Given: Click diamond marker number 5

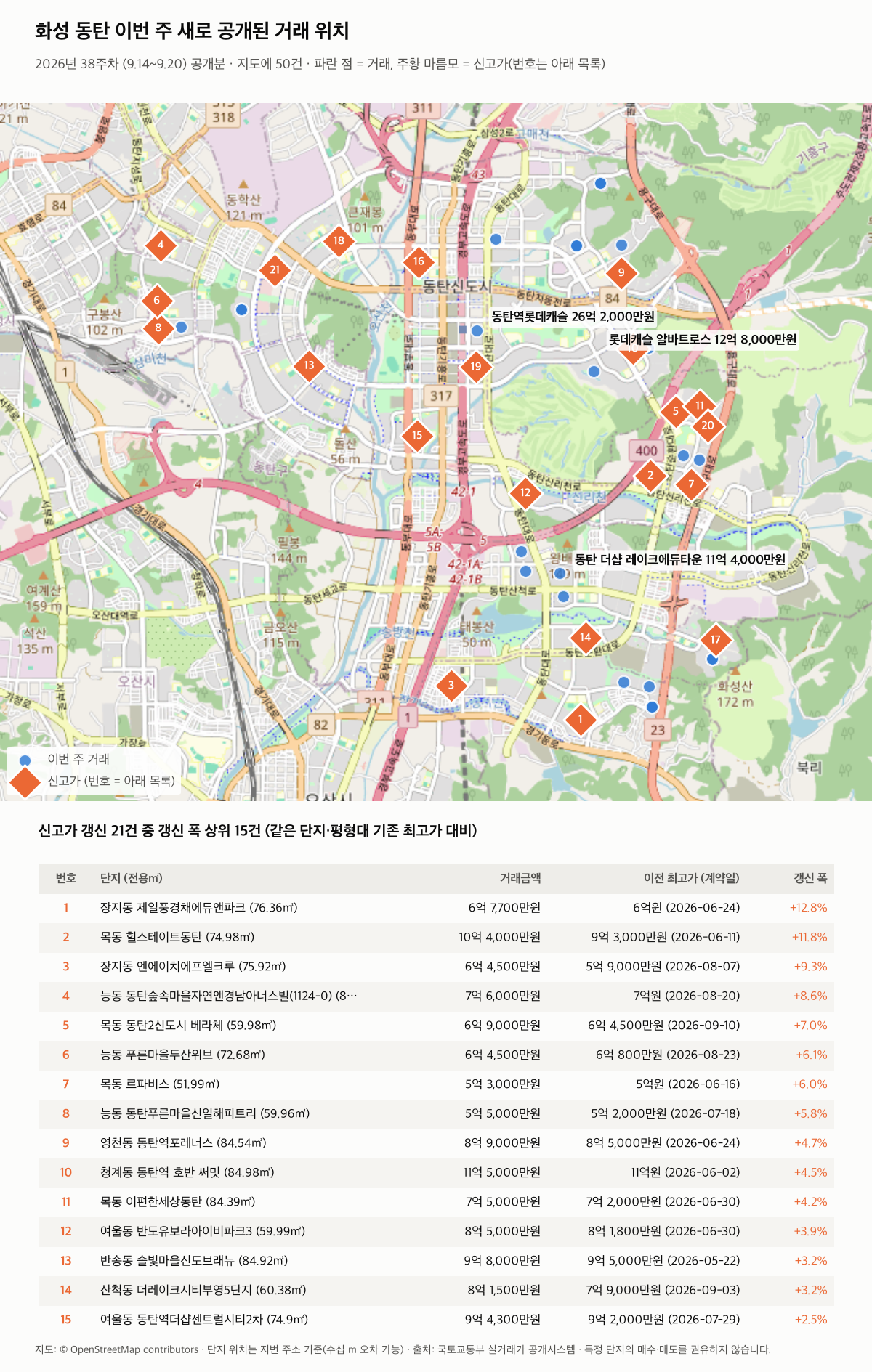Looking at the screenshot, I should pos(675,411).
